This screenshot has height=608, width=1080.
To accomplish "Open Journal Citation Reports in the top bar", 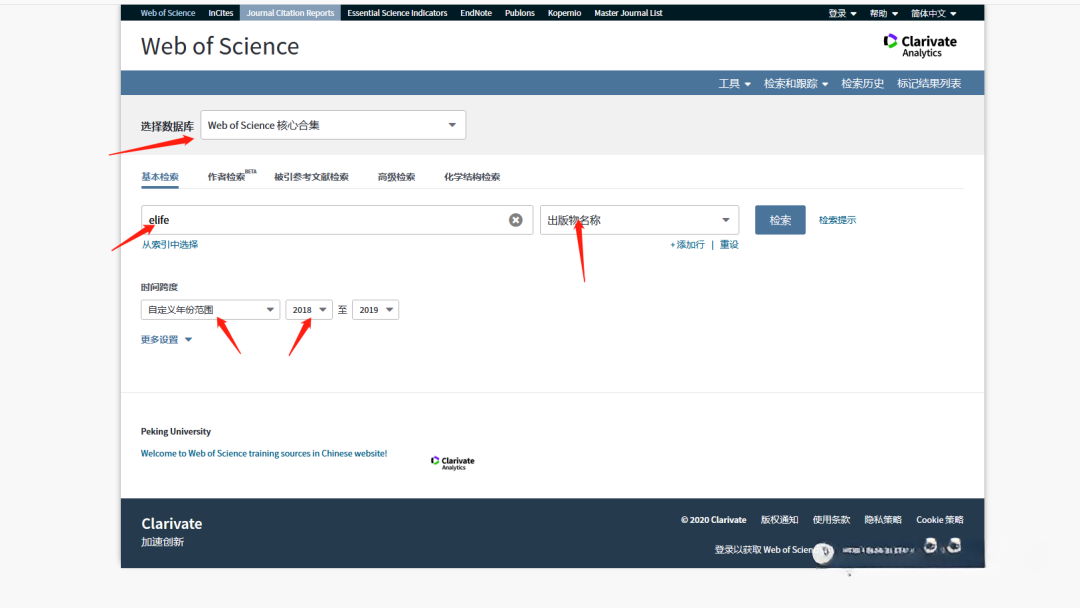I will (x=290, y=13).
